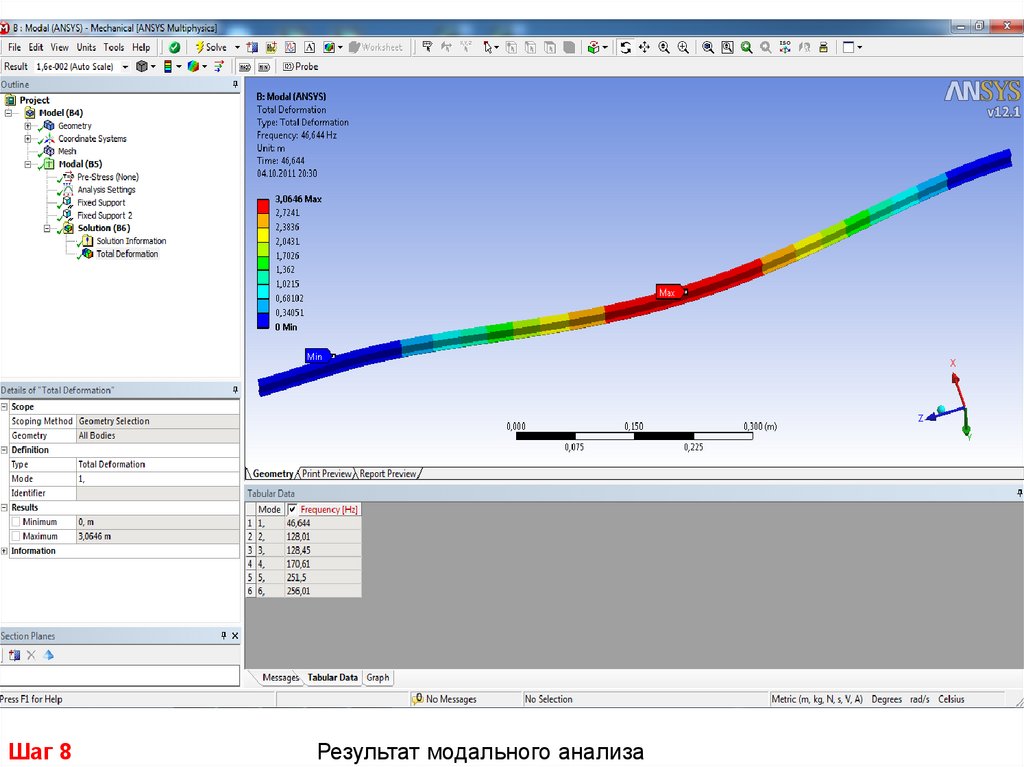Viewport: 1024px width, 767px height.
Task: Click the Solve lightning button
Action: tap(211, 47)
